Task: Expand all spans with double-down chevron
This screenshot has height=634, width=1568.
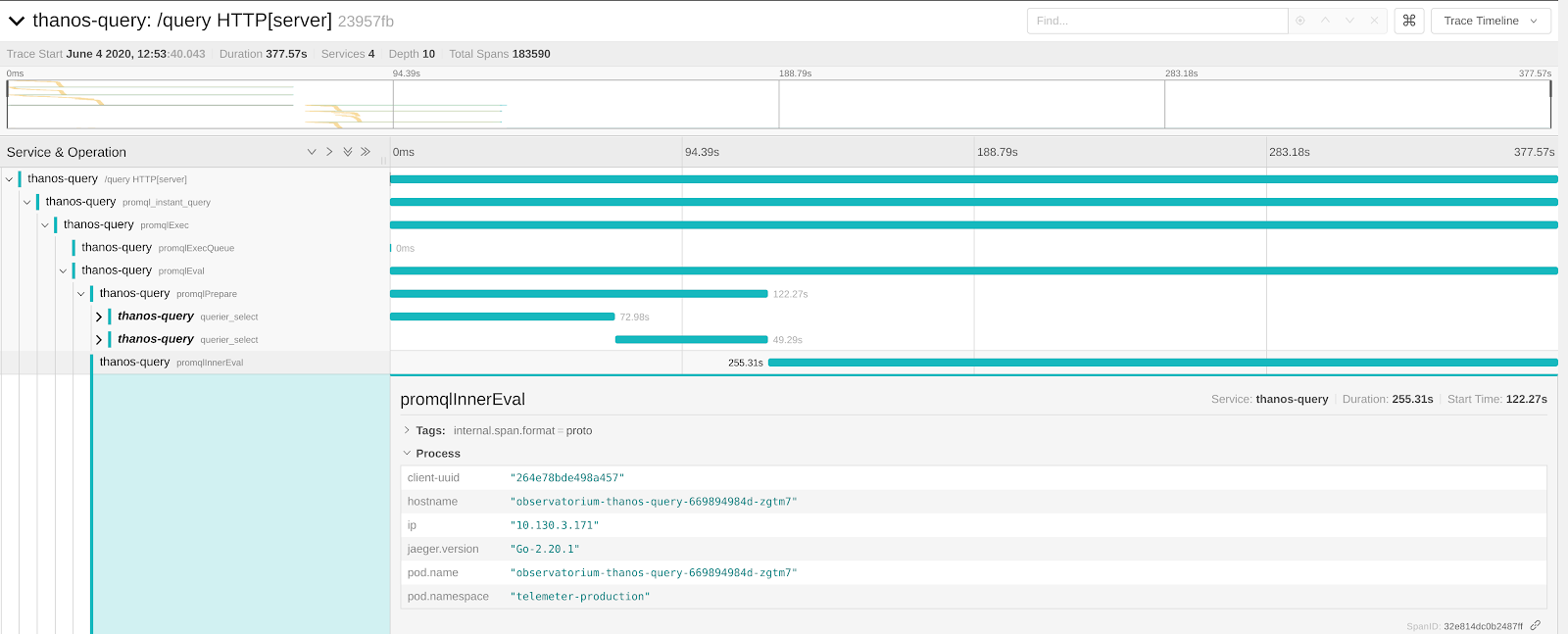Action: tap(347, 152)
